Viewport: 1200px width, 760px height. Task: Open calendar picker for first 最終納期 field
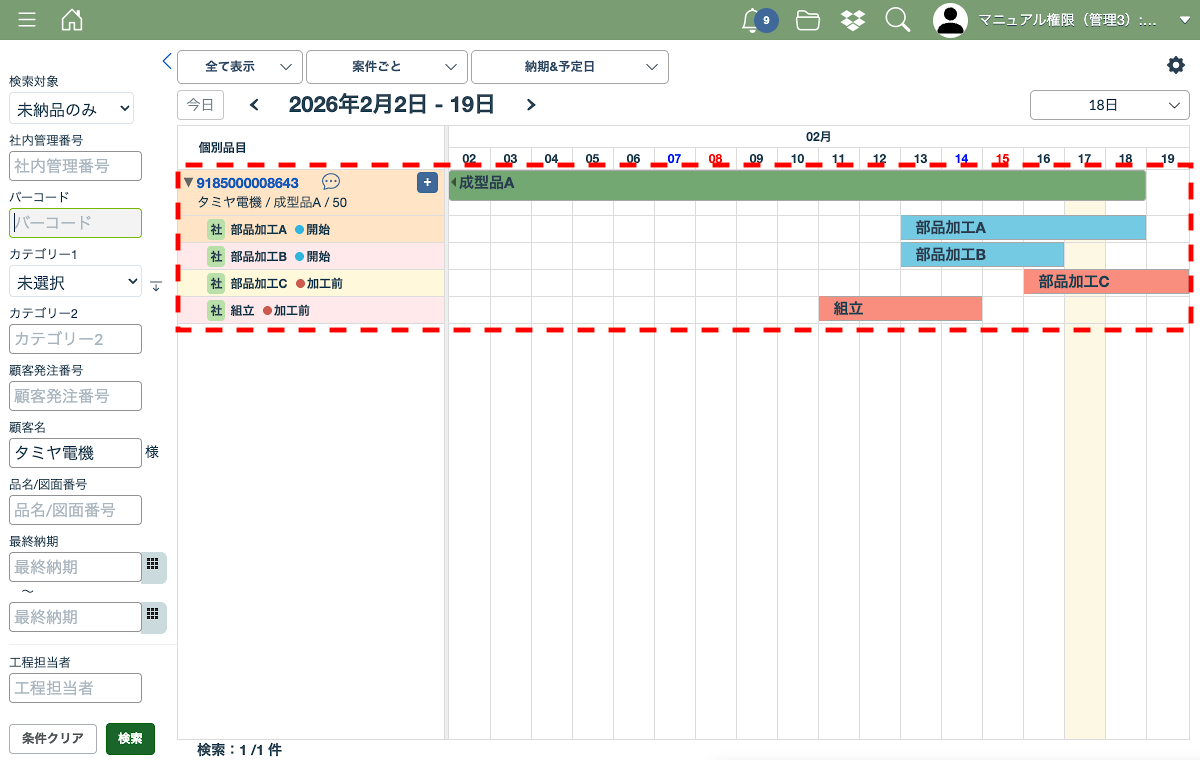pyautogui.click(x=153, y=566)
